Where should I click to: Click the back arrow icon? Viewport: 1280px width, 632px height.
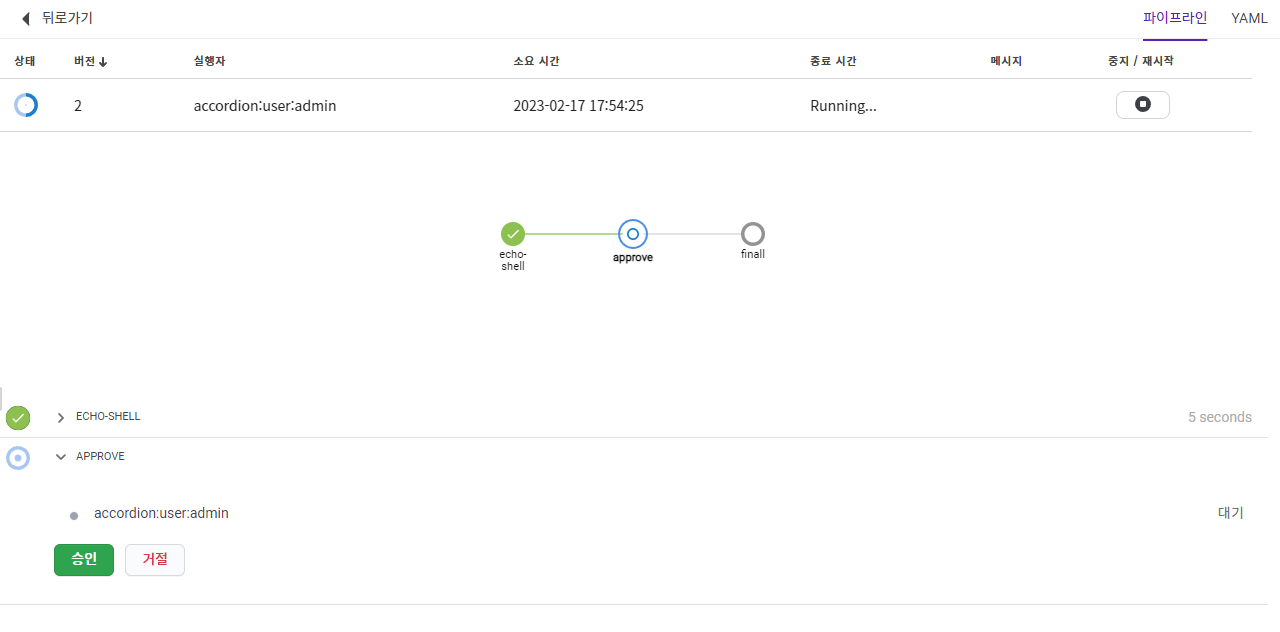[26, 18]
